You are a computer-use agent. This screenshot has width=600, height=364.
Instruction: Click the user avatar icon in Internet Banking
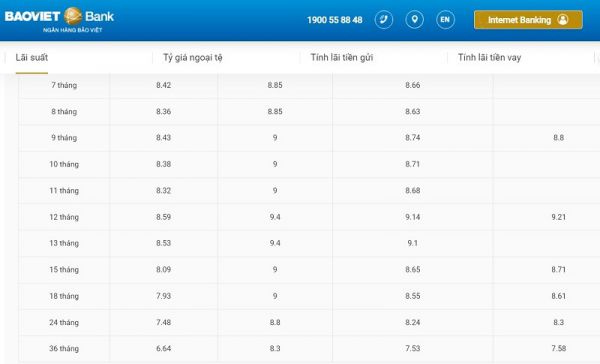pos(563,20)
